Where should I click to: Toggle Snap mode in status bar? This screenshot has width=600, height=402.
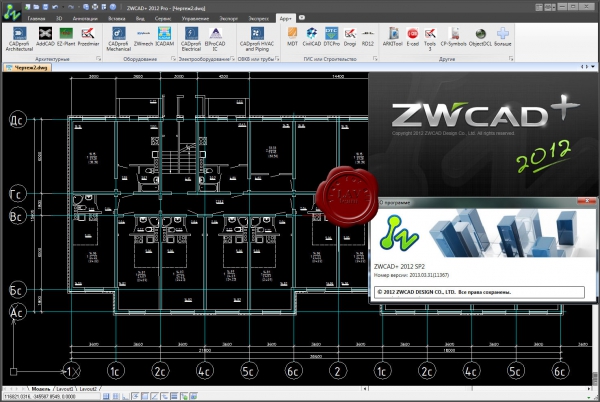click(x=106, y=397)
